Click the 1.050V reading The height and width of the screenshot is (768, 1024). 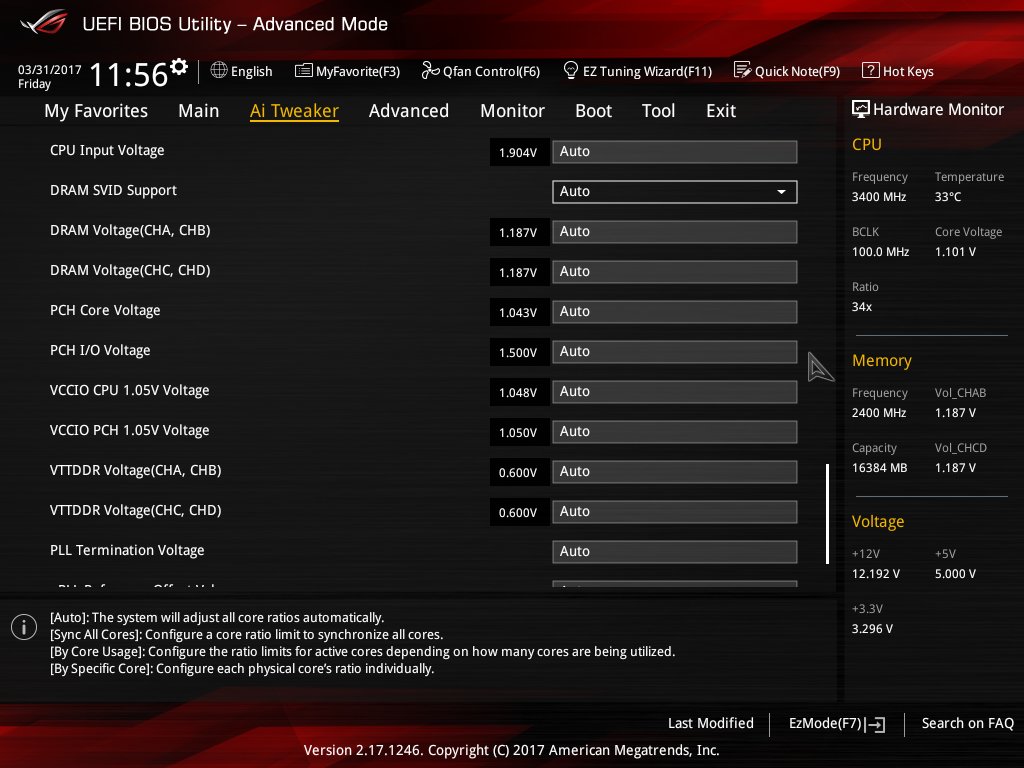(x=518, y=432)
